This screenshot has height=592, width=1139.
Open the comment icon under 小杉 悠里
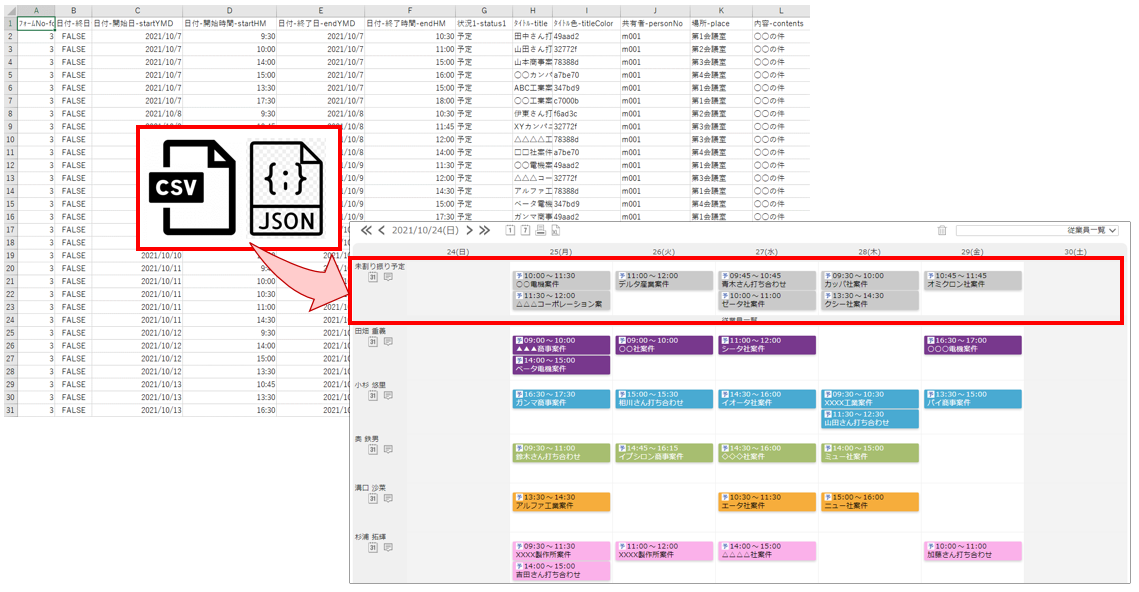coord(389,395)
